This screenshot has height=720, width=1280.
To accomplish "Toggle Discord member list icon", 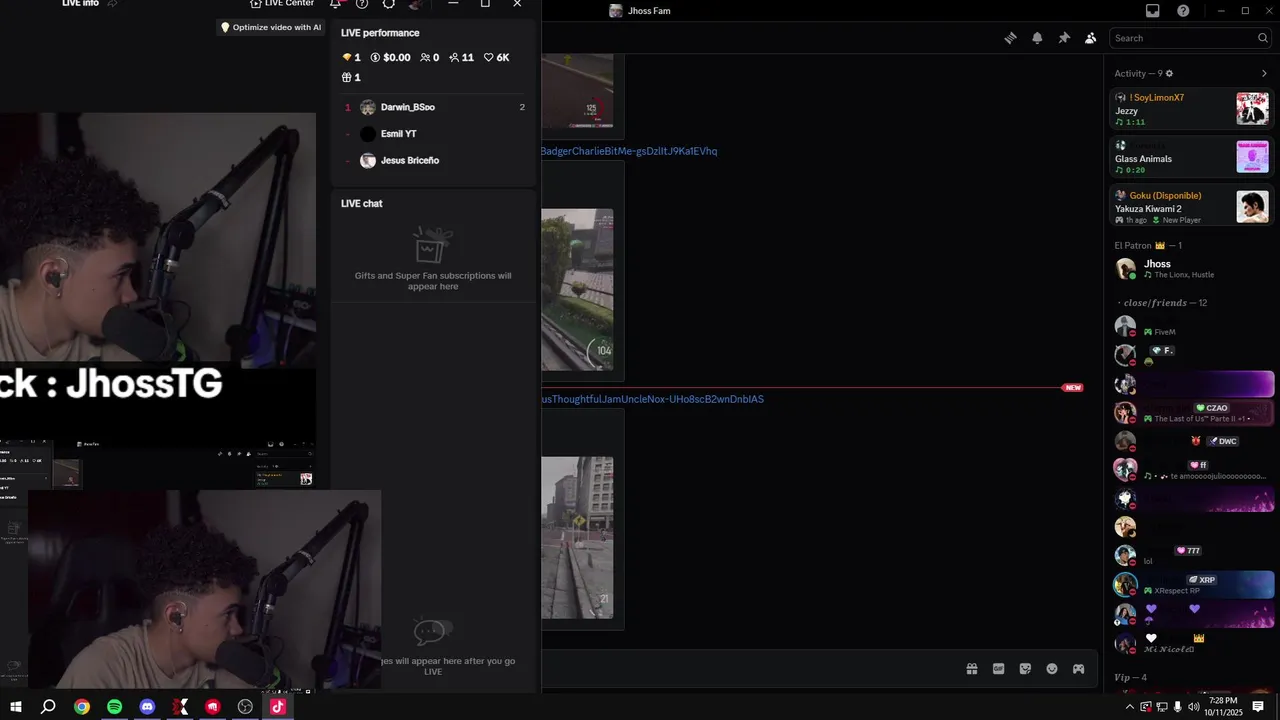I will tap(1090, 38).
